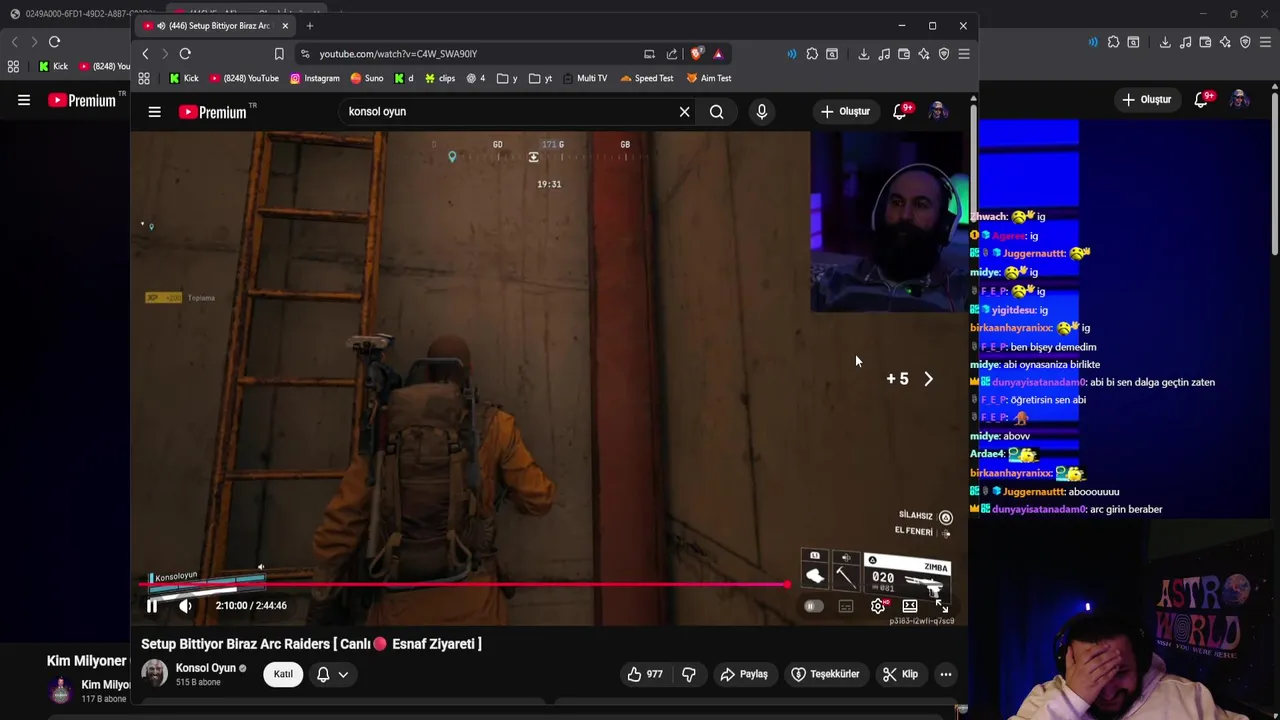The image size is (1280, 720).
Task: Open Konsol Oyun channel avatar
Action: 154,674
